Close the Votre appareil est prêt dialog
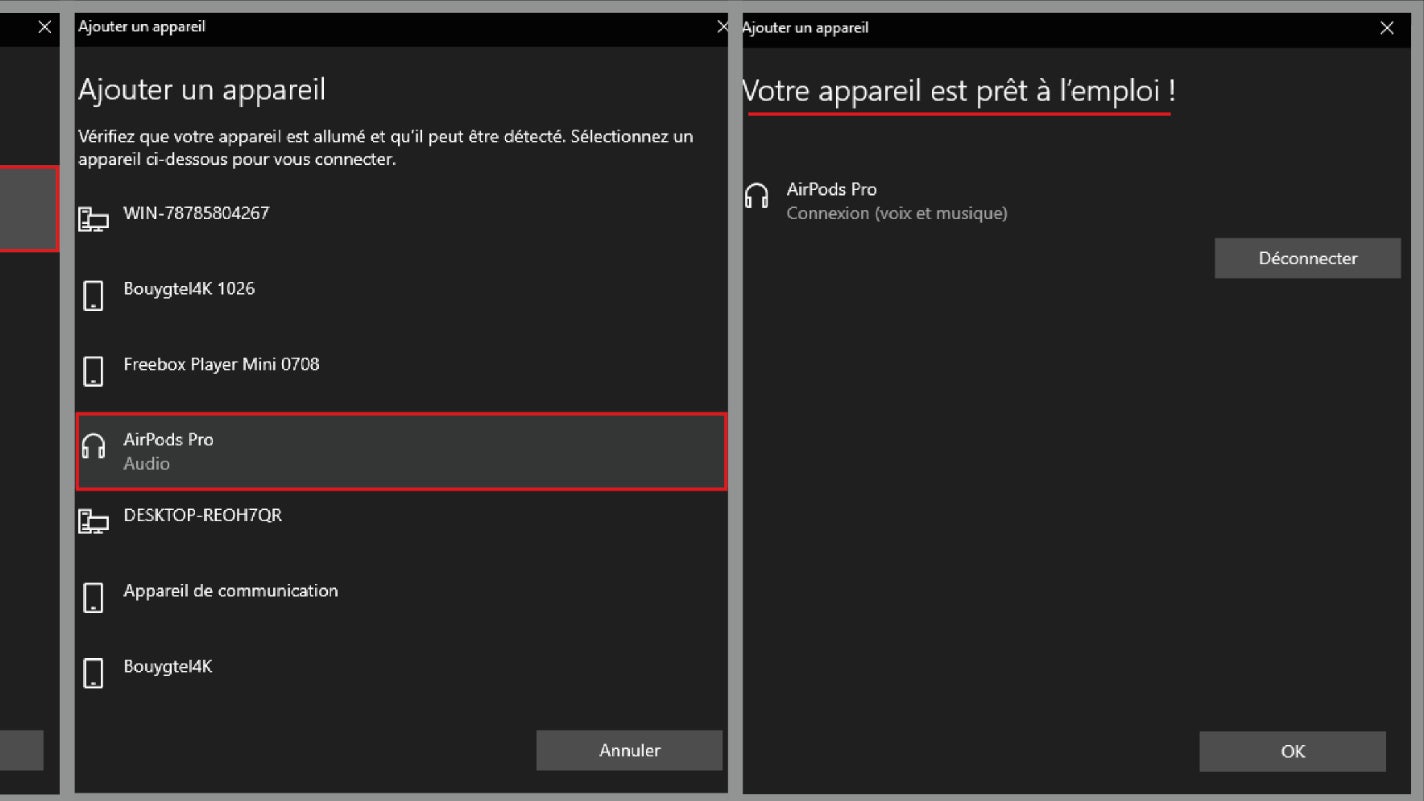The height and width of the screenshot is (801, 1424). coord(1386,28)
